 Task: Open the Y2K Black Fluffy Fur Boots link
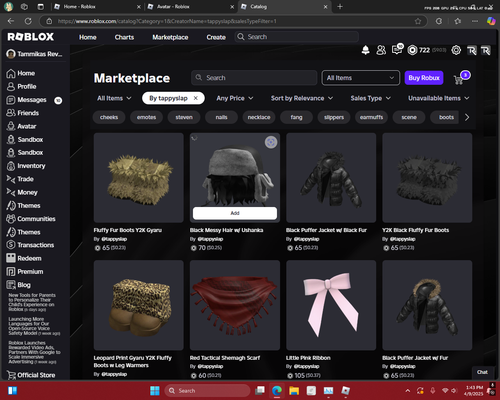click(415, 230)
